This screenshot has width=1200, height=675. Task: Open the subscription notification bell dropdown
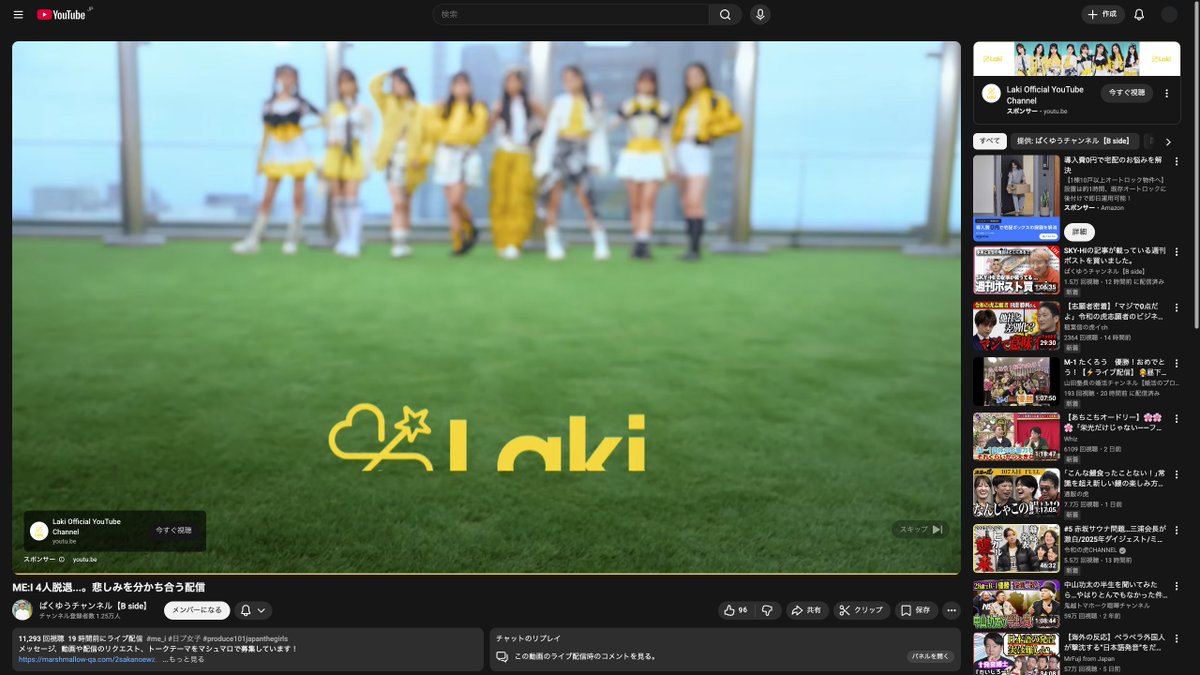click(x=253, y=610)
